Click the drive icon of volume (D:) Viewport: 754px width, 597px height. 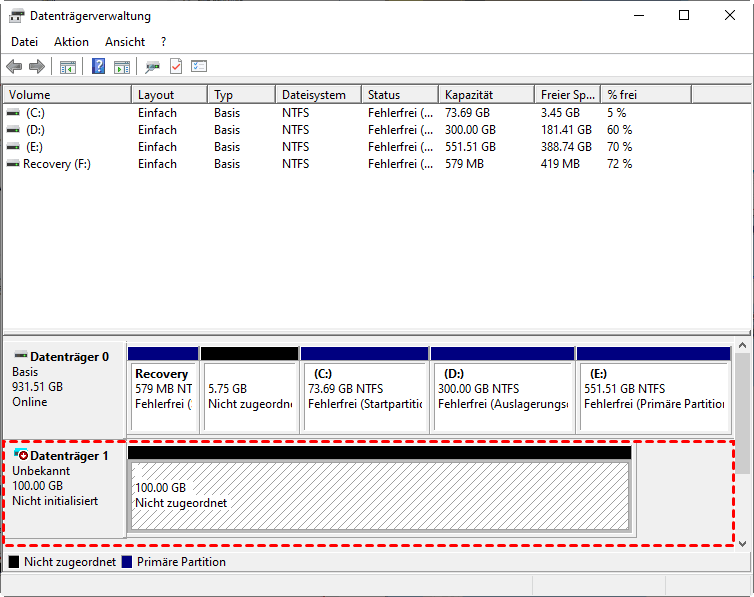[x=13, y=130]
